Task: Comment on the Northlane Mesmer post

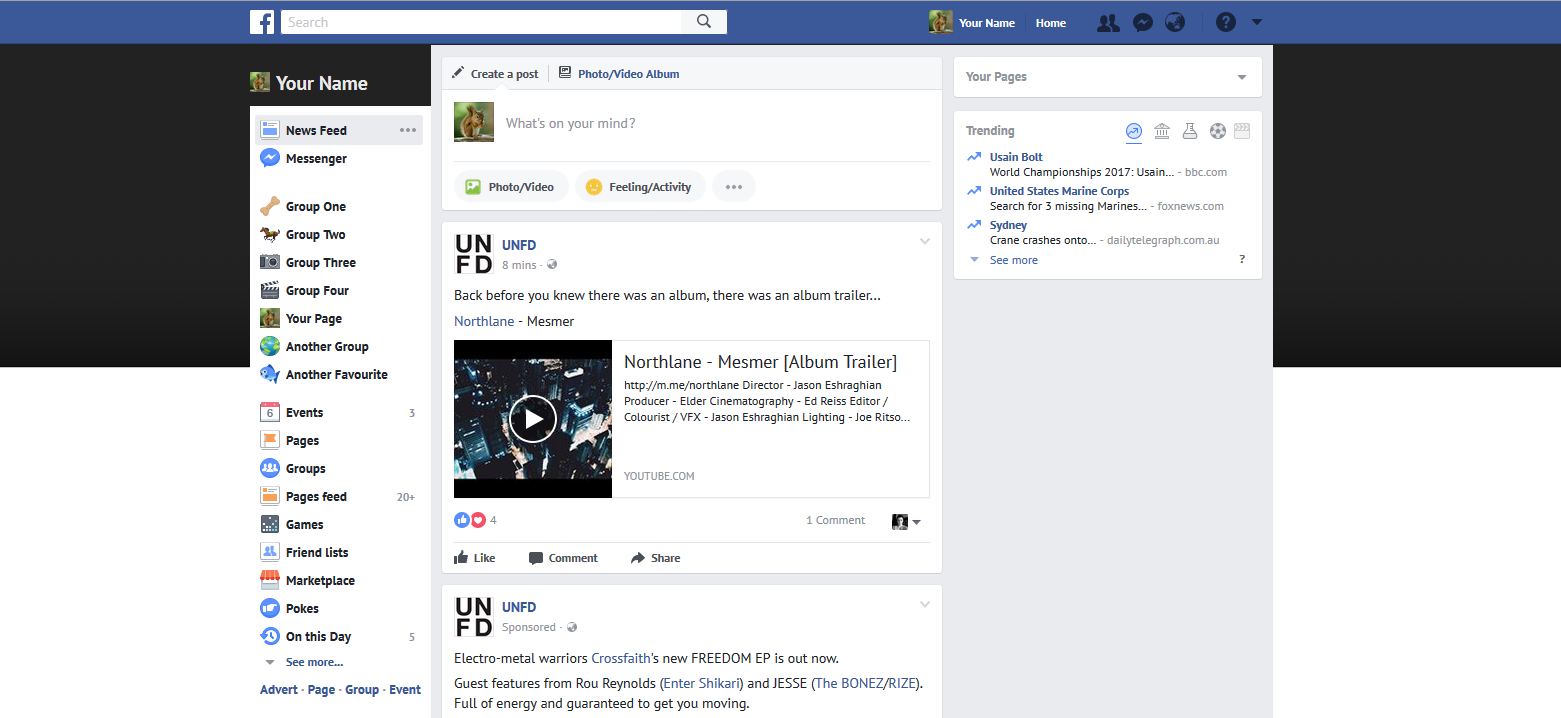Action: [563, 558]
